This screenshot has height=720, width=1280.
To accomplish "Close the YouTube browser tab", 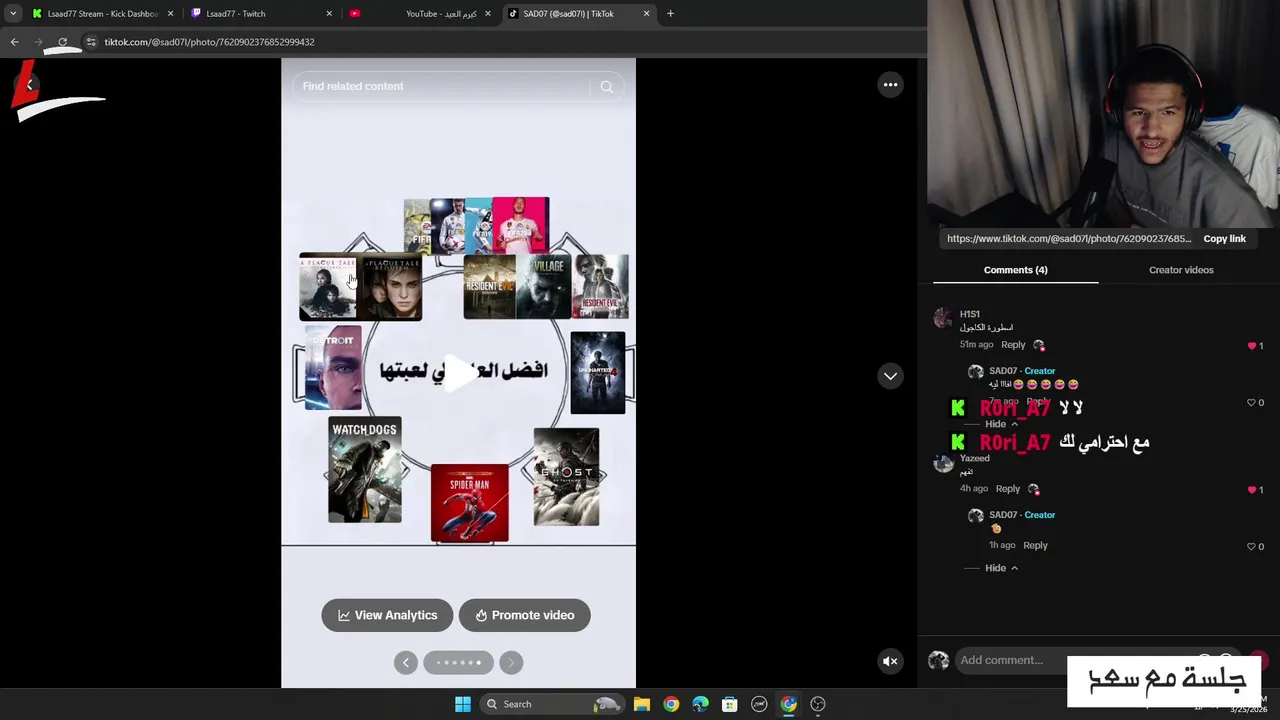I will pyautogui.click(x=488, y=14).
